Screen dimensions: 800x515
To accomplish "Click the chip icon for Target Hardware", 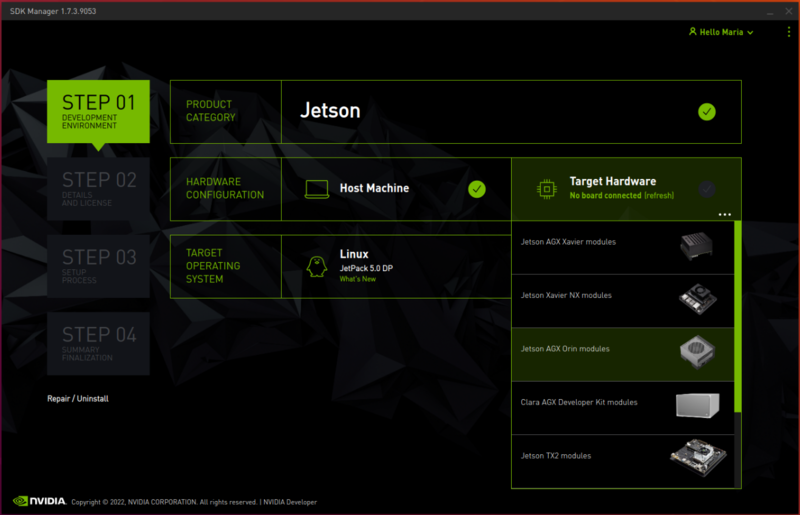I will pyautogui.click(x=546, y=189).
